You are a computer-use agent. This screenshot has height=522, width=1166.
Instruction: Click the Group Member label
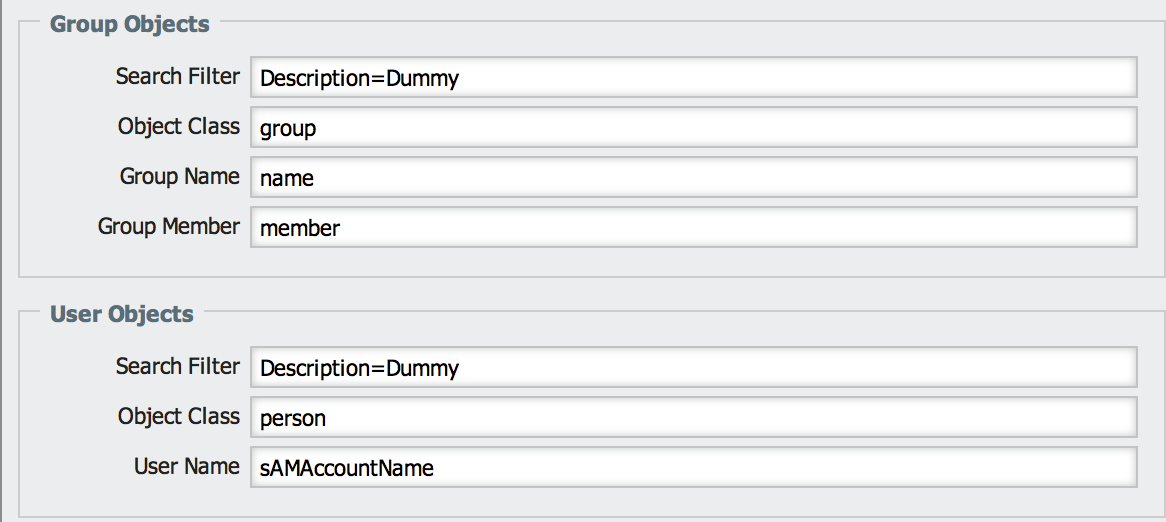click(168, 226)
